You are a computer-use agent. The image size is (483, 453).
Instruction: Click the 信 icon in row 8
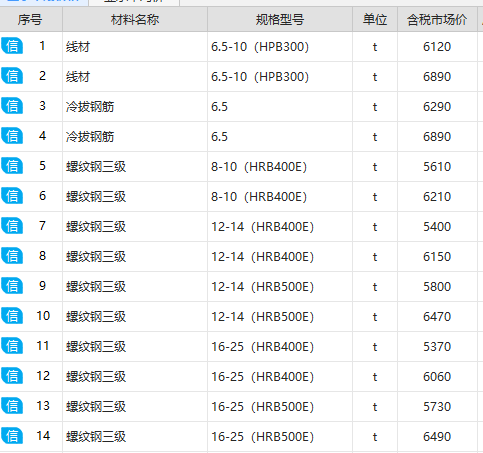12,256
